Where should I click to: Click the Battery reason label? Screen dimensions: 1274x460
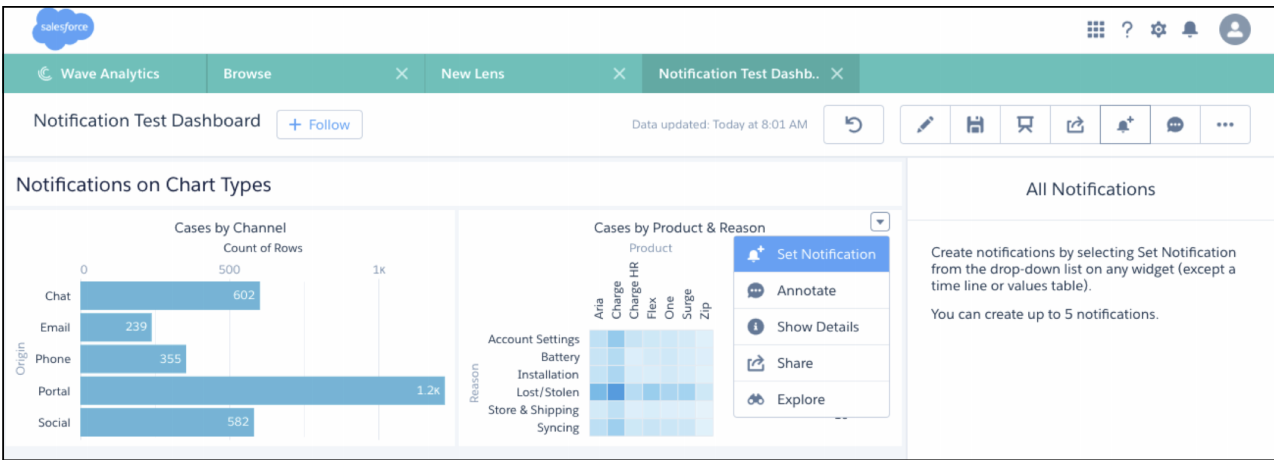[x=560, y=357]
